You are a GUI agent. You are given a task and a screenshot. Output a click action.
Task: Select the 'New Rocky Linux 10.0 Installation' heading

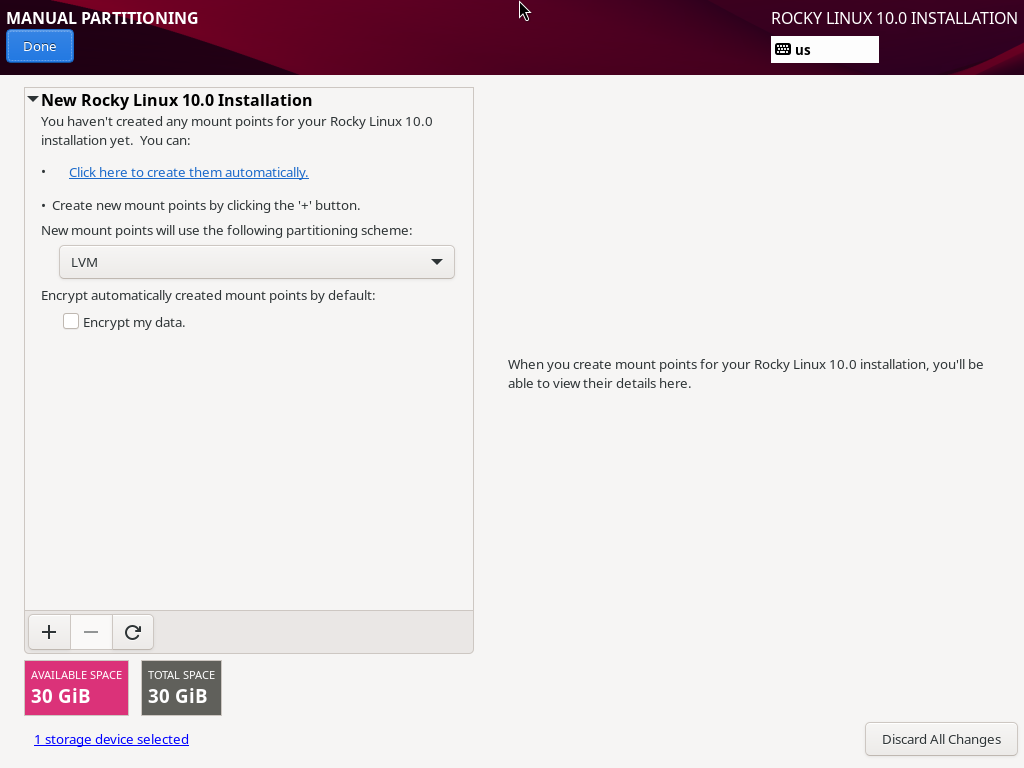click(177, 100)
